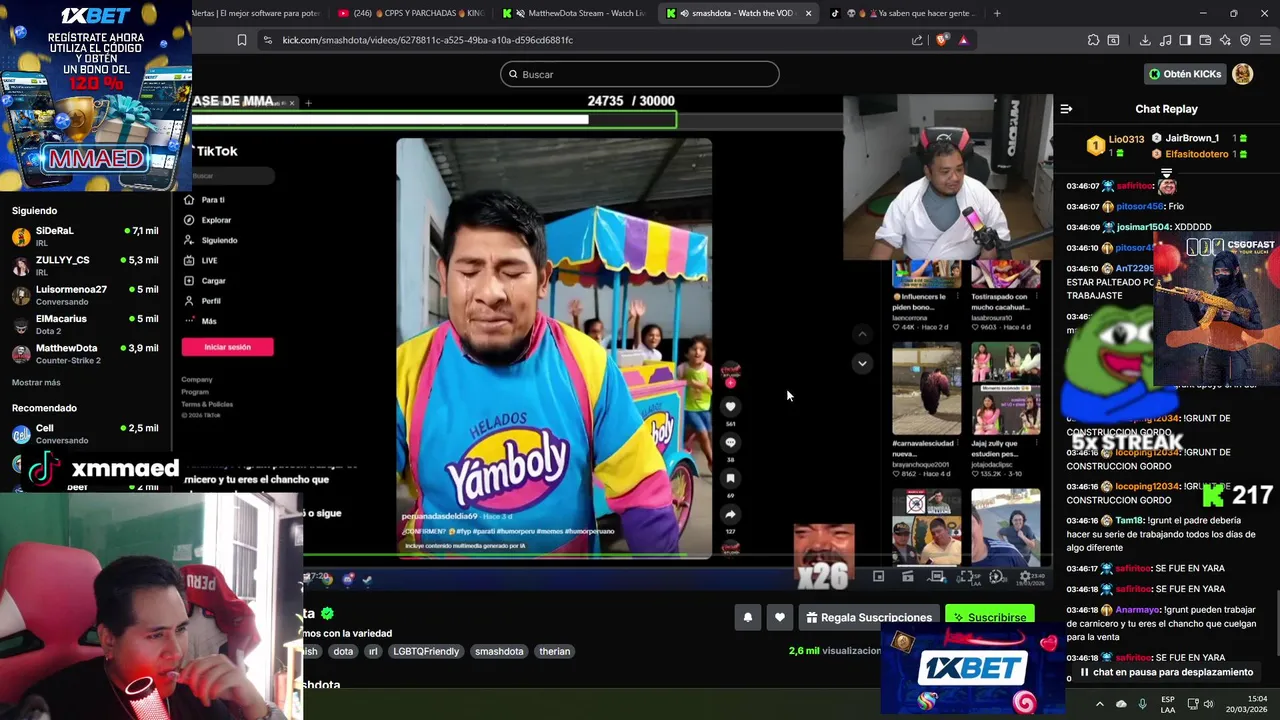This screenshot has height=720, width=1280.
Task: Click fullscreen icon in video controls
Action: click(965, 577)
